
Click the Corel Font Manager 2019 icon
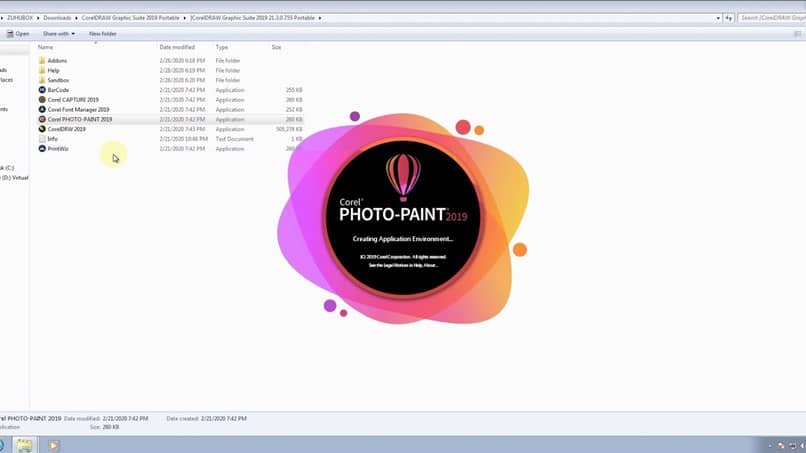(x=42, y=110)
